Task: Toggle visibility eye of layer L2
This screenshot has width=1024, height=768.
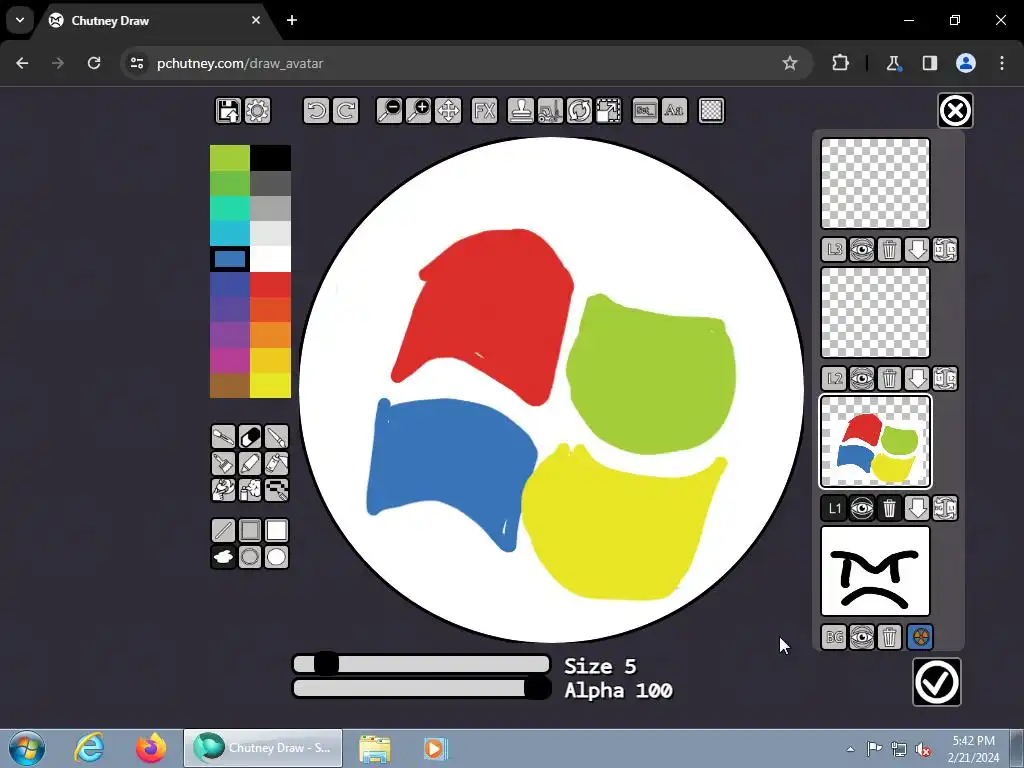Action: click(862, 379)
